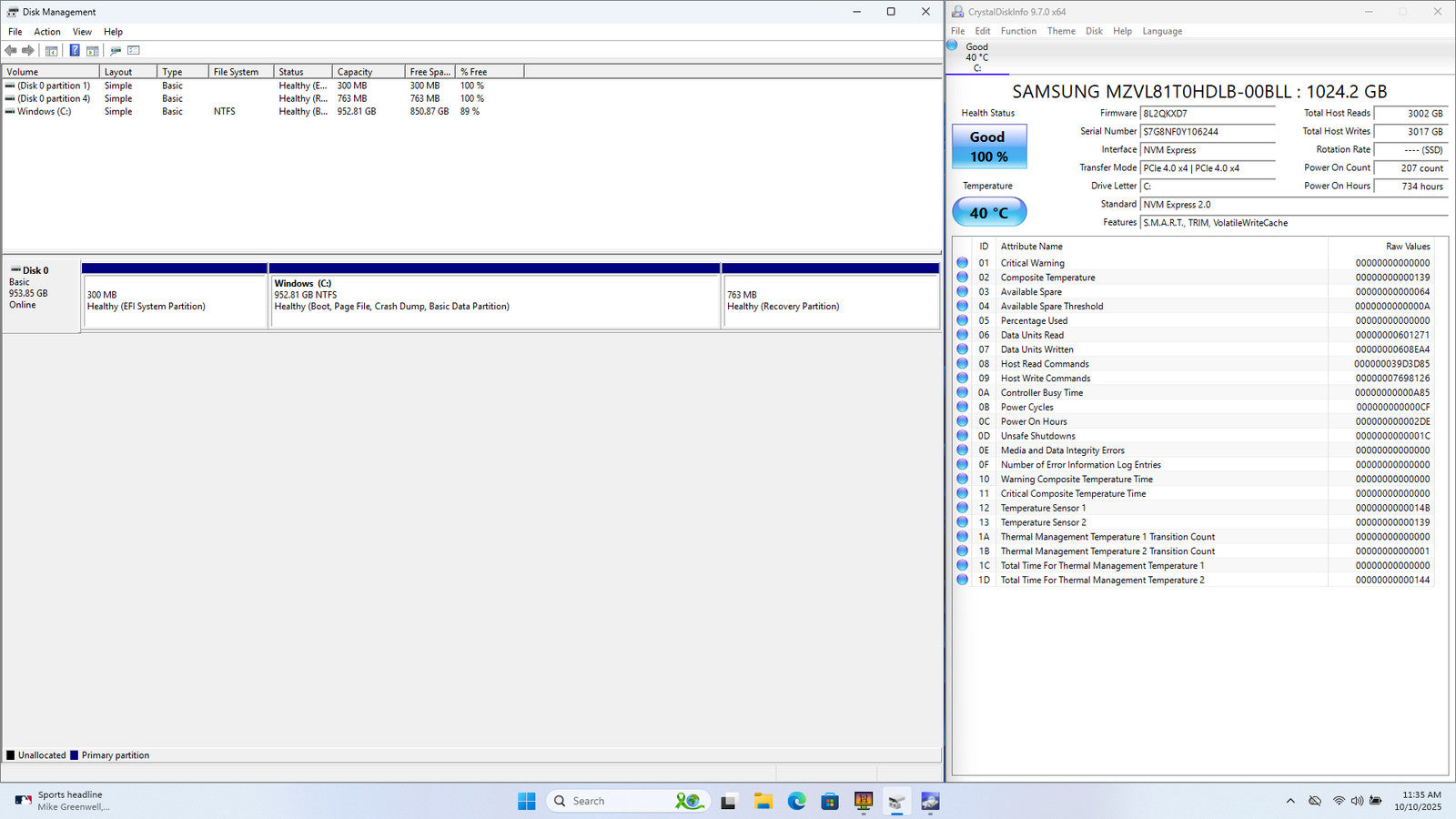Open the Action menu in Disk Management
The width and height of the screenshot is (1456, 819).
[47, 32]
